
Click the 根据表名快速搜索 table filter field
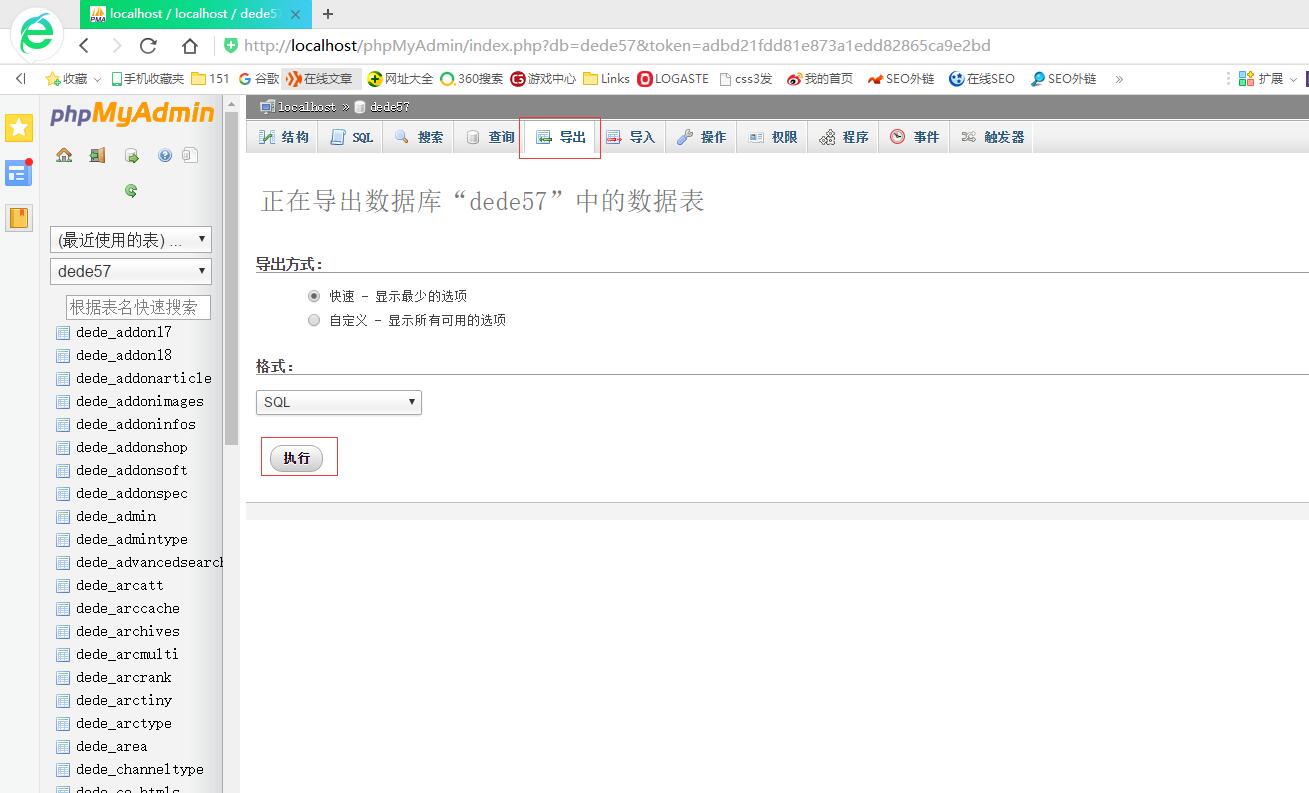[138, 307]
